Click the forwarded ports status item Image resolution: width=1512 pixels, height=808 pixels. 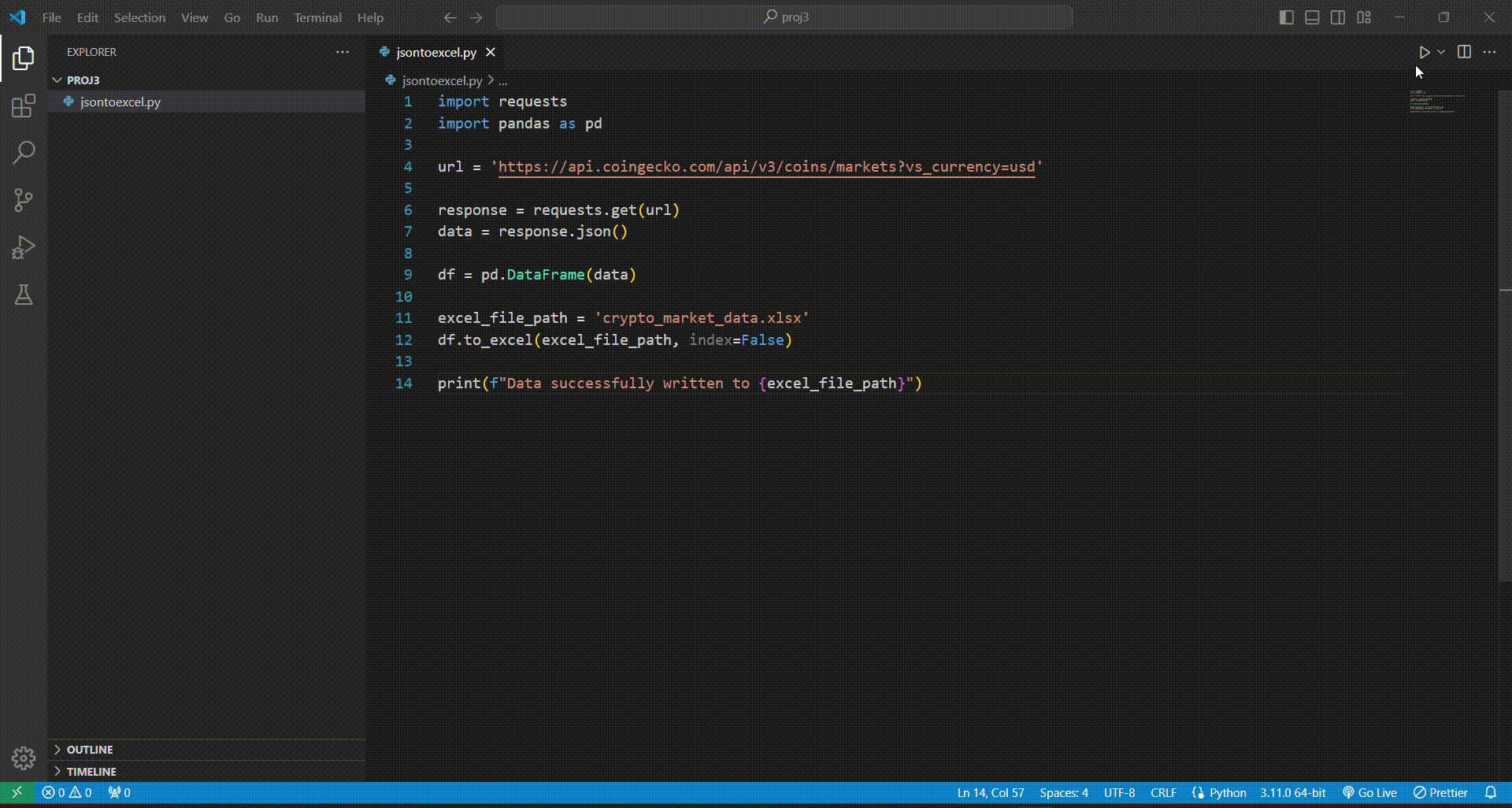point(120,792)
